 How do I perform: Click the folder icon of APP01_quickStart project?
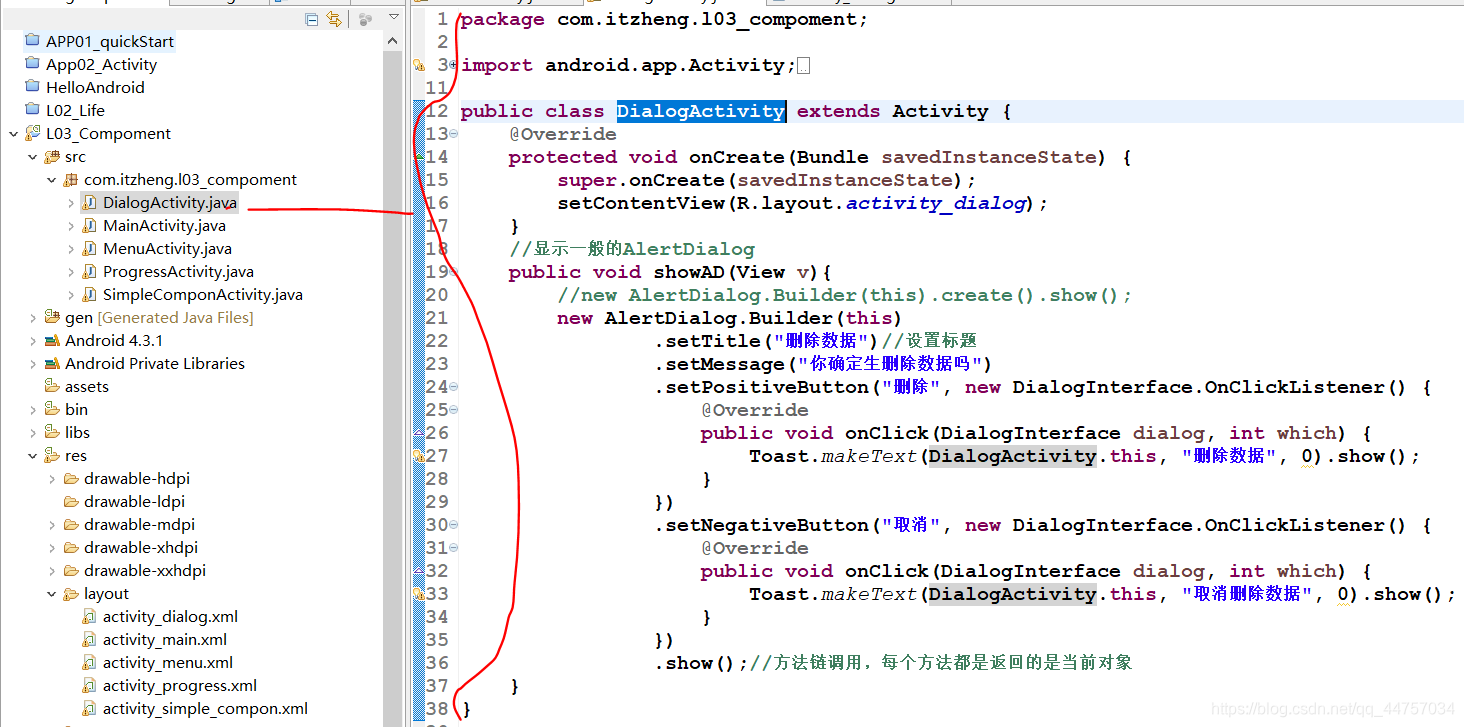click(32, 41)
